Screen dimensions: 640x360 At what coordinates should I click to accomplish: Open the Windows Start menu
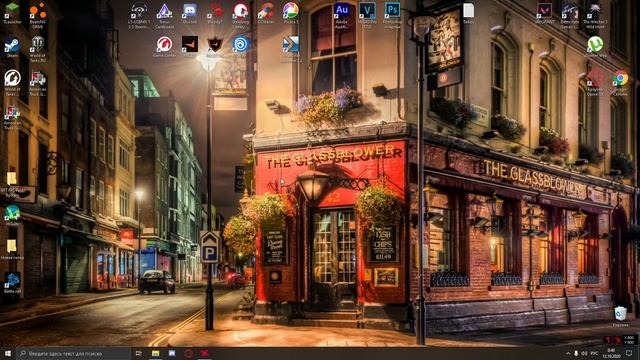(x=8, y=353)
